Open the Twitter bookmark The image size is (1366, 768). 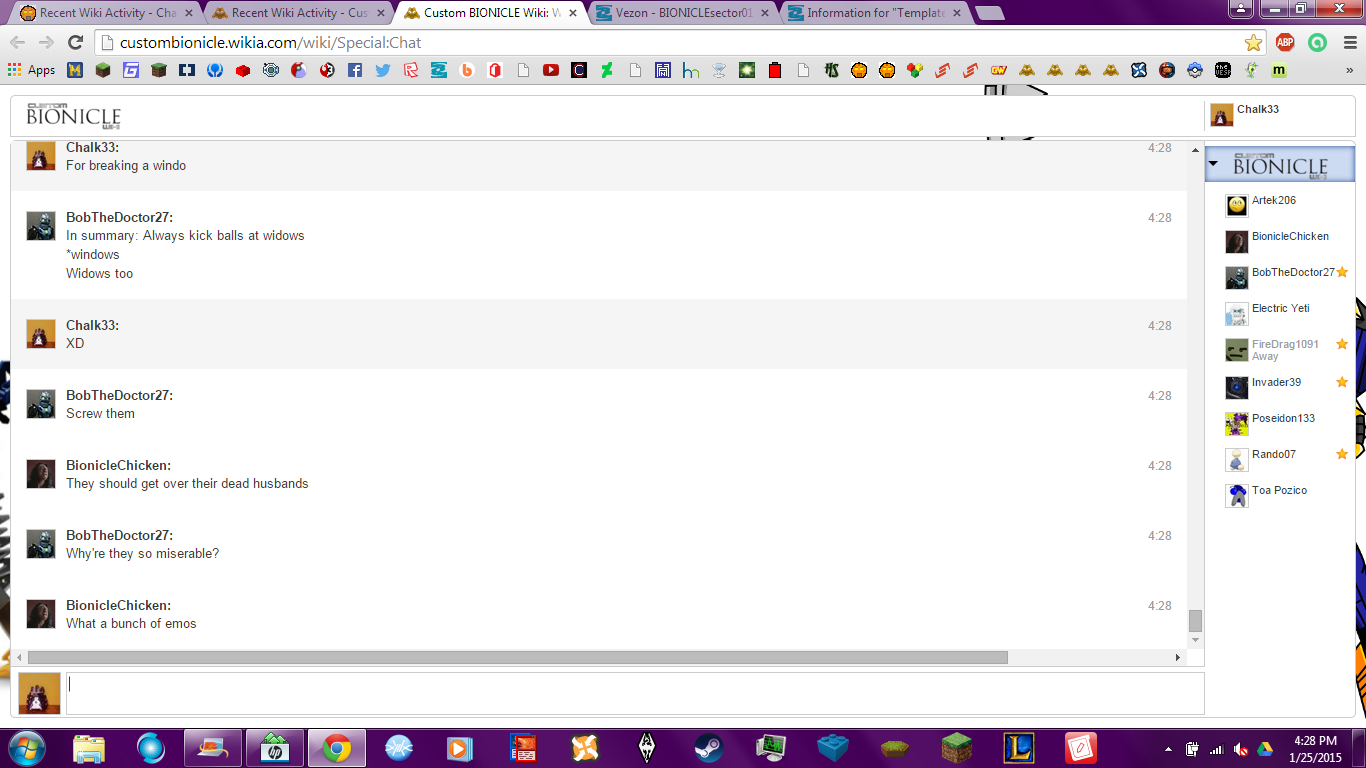click(383, 70)
